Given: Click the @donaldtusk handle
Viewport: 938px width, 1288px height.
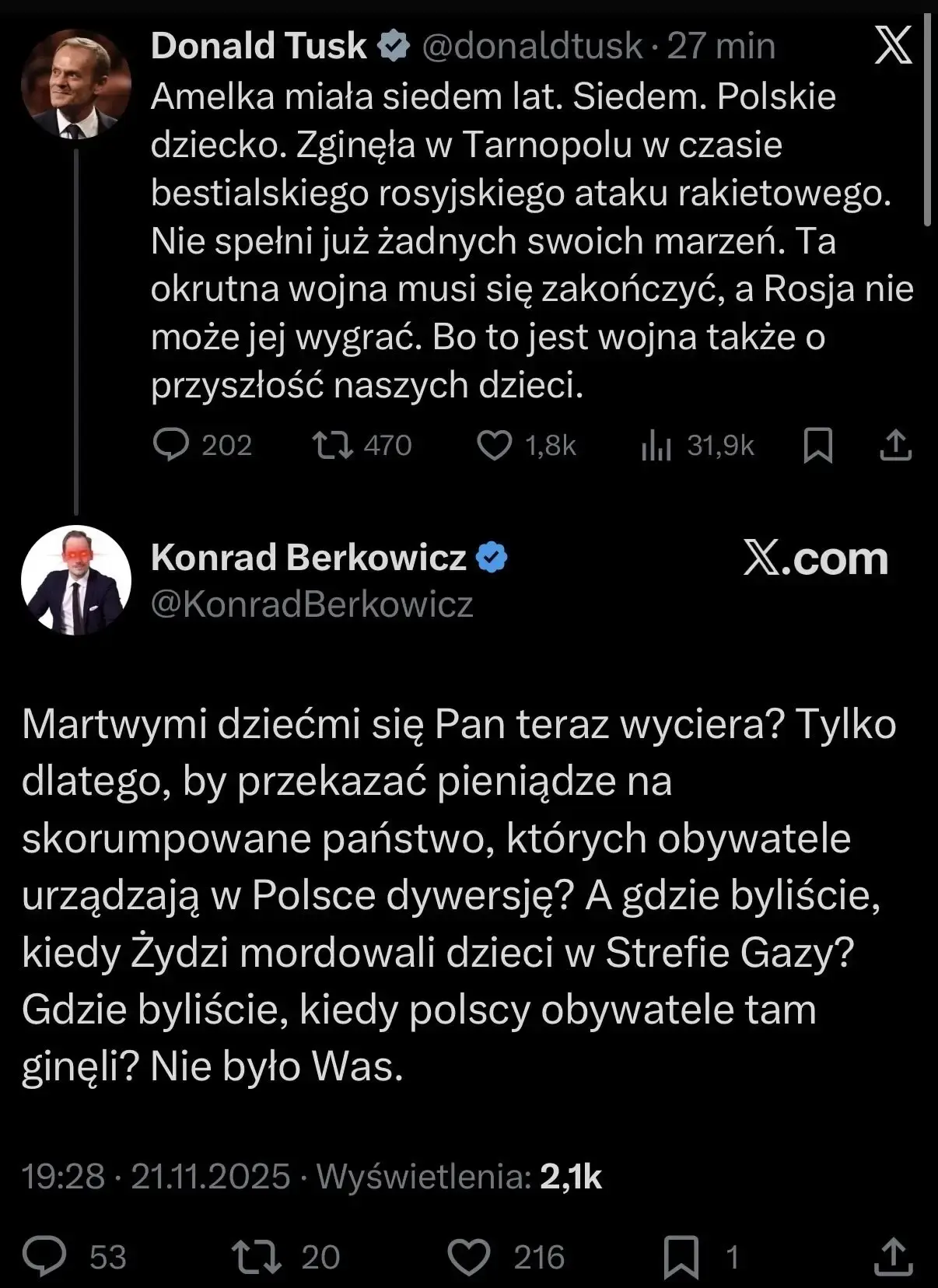Looking at the screenshot, I should pos(534,47).
